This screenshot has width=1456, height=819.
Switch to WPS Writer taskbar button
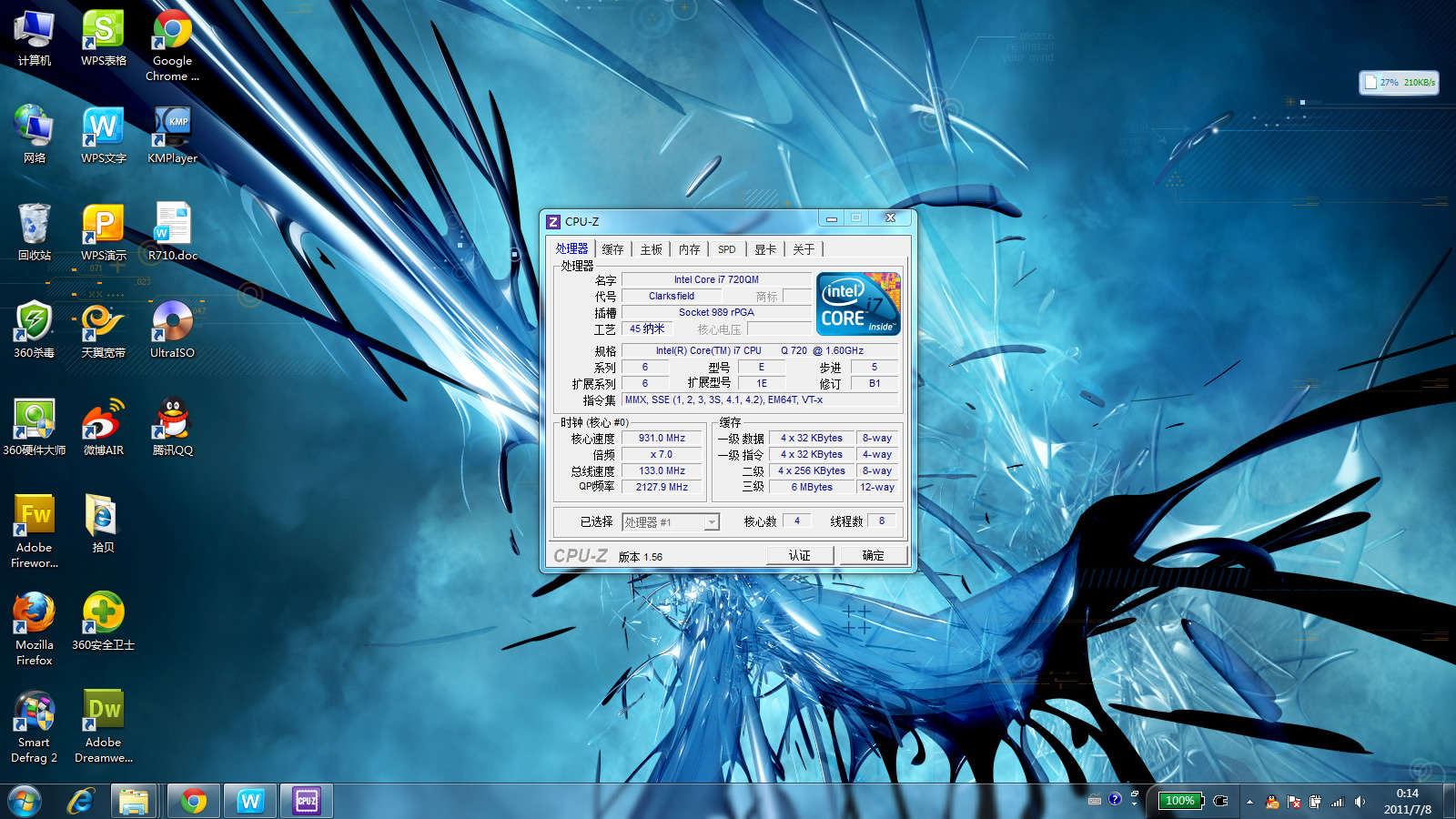[x=249, y=801]
